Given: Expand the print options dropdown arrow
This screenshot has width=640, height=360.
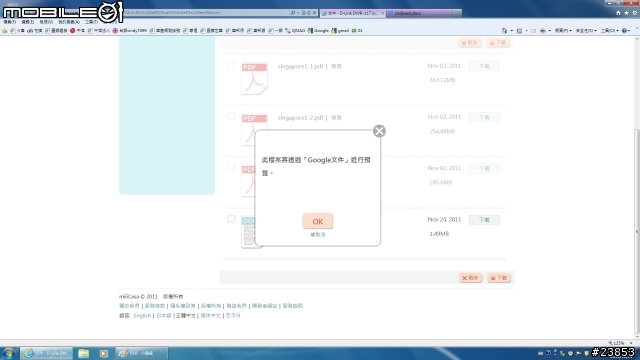Looking at the screenshot, I should point(549,31).
